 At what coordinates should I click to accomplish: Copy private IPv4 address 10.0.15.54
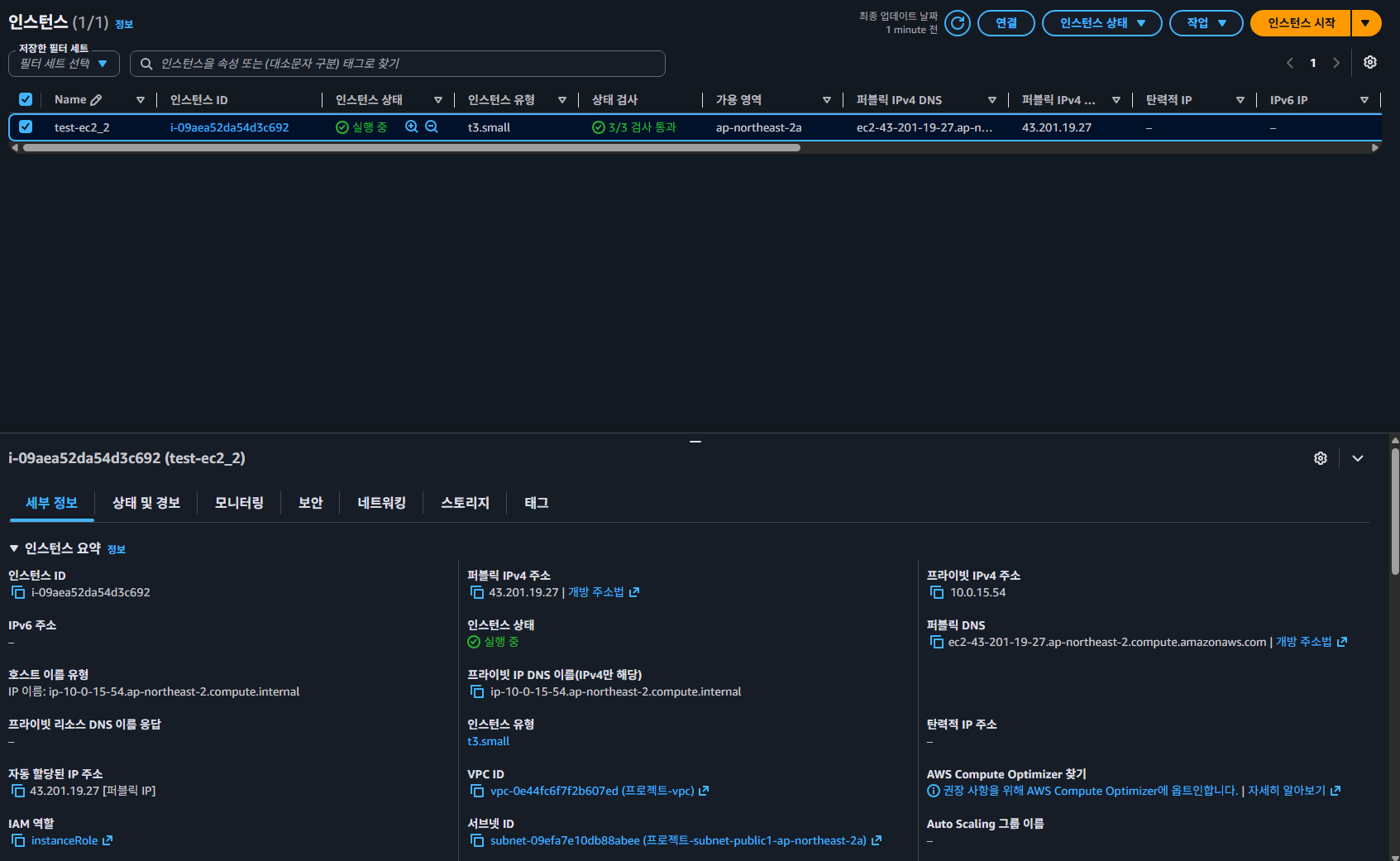937,592
